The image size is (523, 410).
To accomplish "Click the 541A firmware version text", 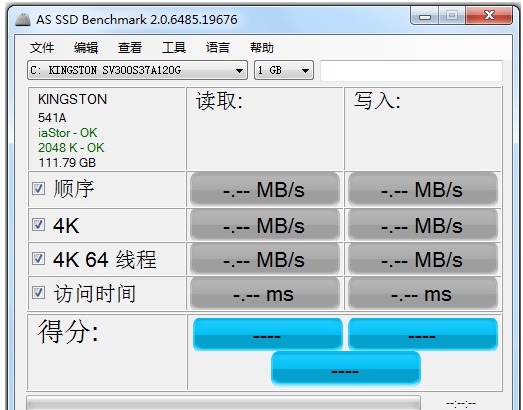I will click(52, 118).
